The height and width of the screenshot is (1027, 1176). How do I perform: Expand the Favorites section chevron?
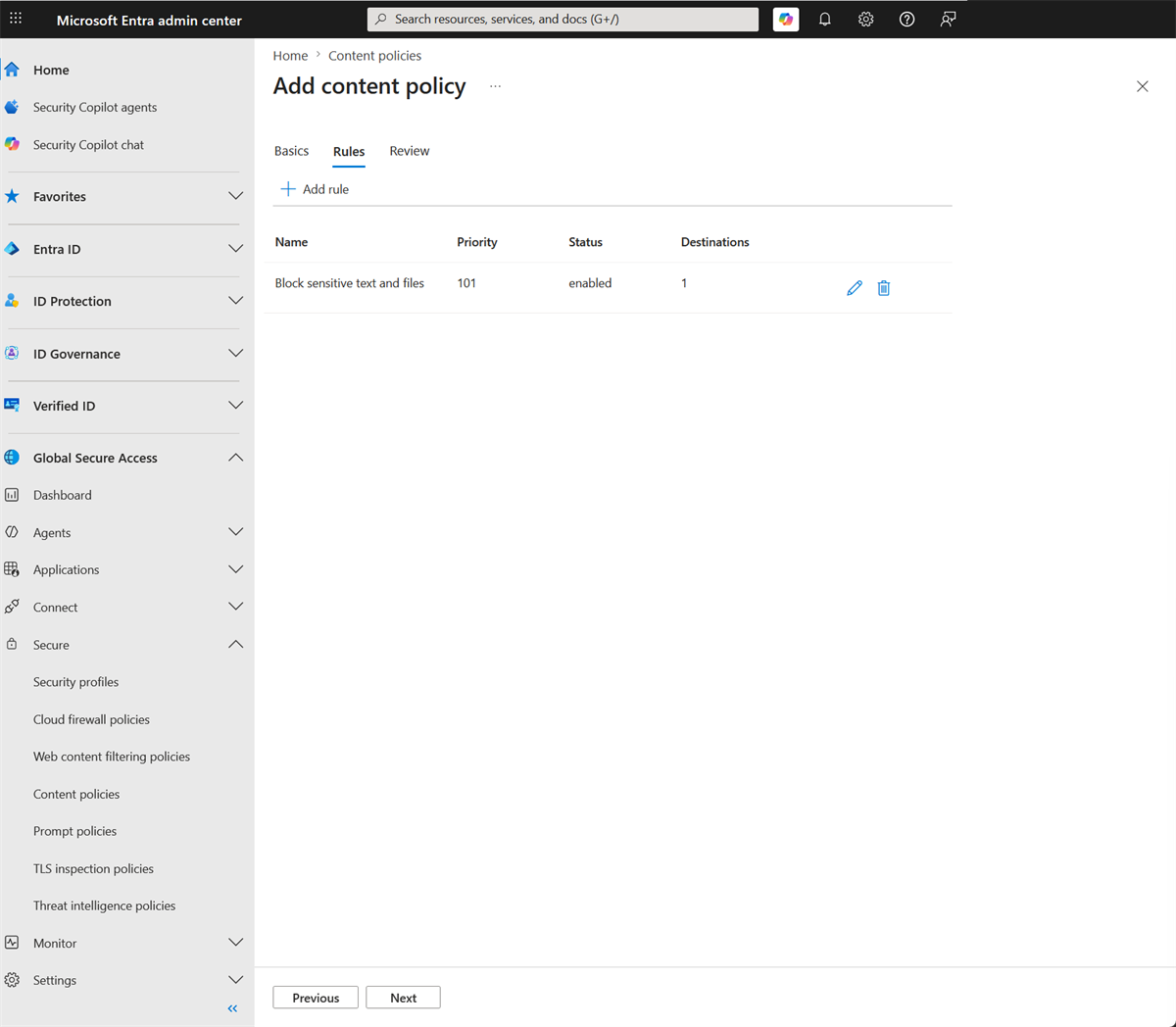click(x=235, y=196)
